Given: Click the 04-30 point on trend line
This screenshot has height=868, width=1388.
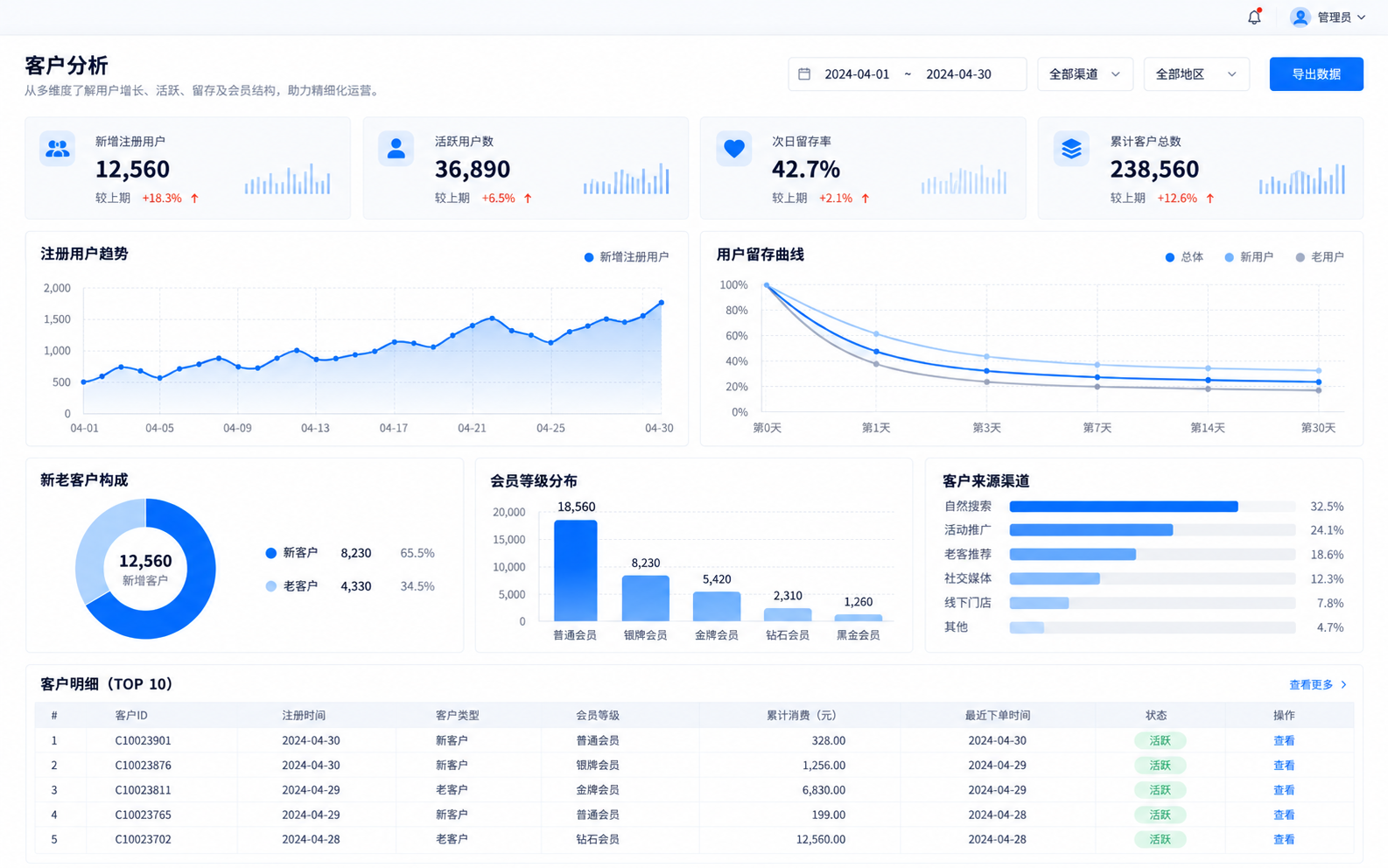Looking at the screenshot, I should click(662, 303).
